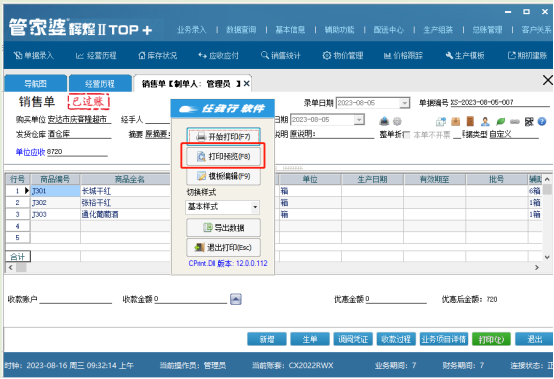
Task: Open 模板编辑(F9) template editor
Action: [x=224, y=176]
